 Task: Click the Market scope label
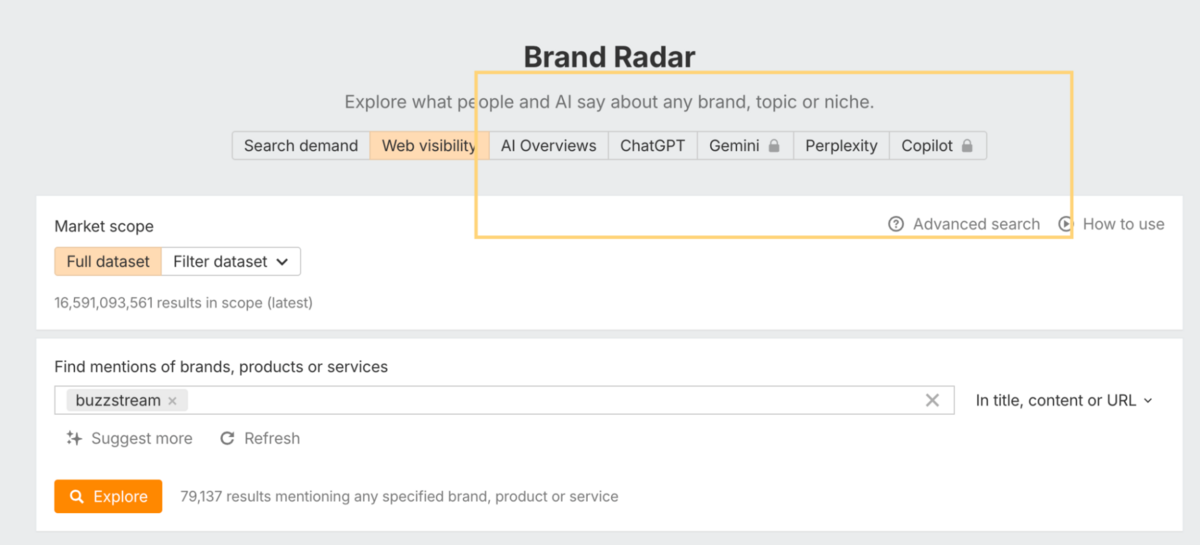click(x=104, y=226)
